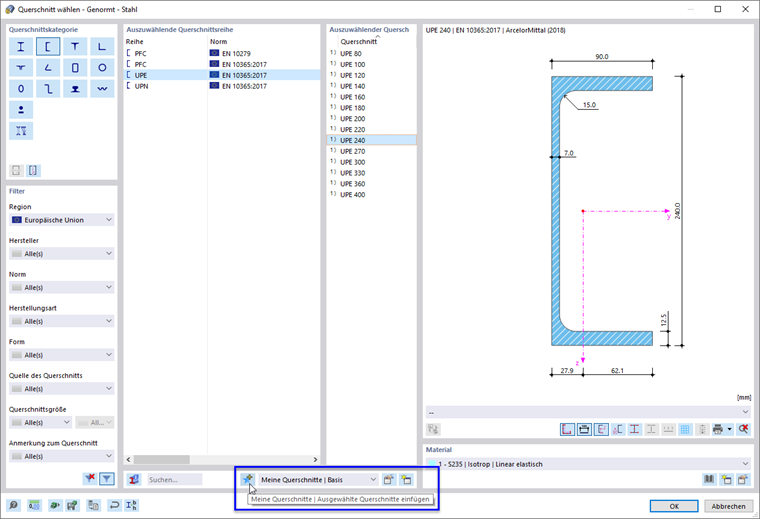Image resolution: width=760 pixels, height=519 pixels.
Task: Click the OK button
Action: click(674, 506)
